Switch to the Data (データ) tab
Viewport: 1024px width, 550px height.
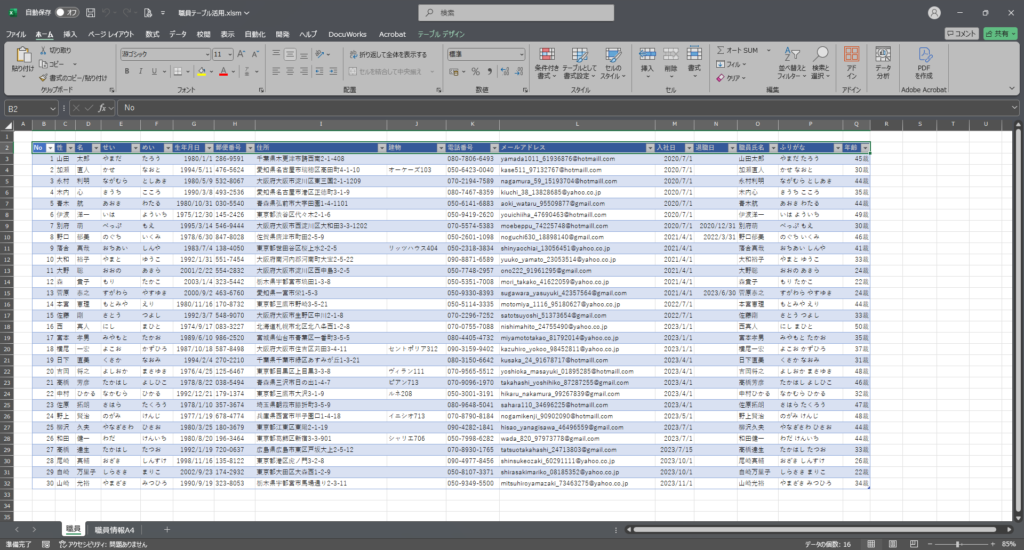pyautogui.click(x=178, y=34)
